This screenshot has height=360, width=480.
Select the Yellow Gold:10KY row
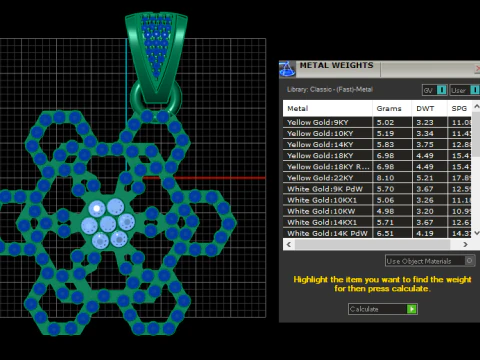pyautogui.click(x=377, y=133)
